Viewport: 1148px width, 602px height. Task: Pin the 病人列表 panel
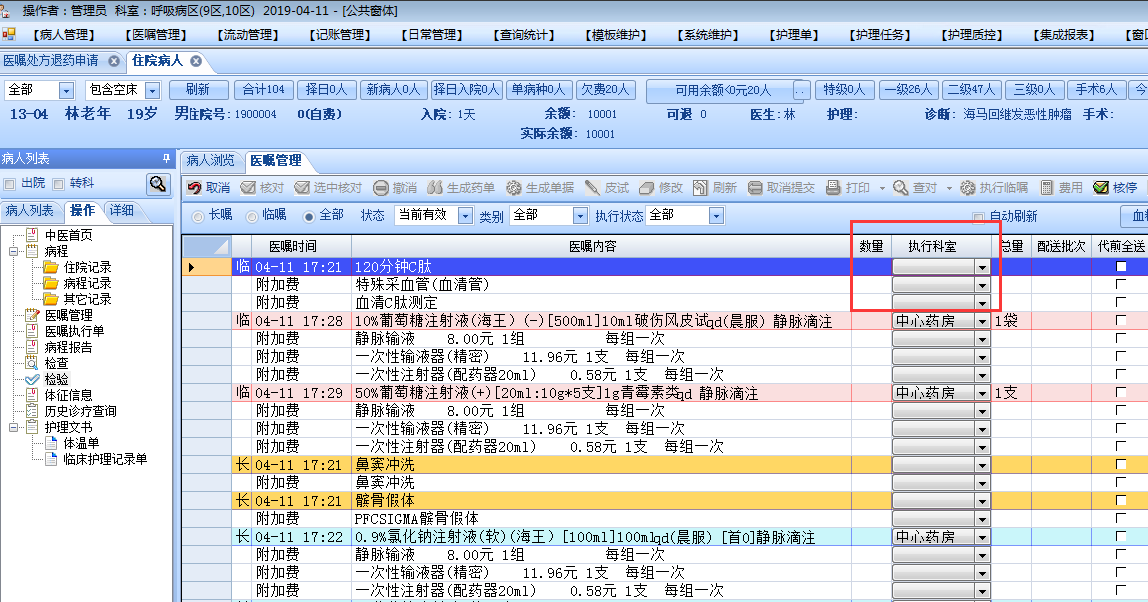point(166,158)
